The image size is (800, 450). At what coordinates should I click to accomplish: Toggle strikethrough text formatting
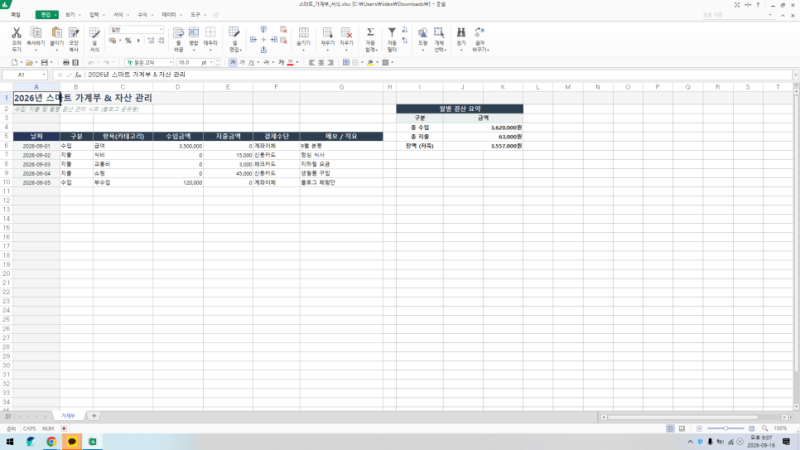266,62
